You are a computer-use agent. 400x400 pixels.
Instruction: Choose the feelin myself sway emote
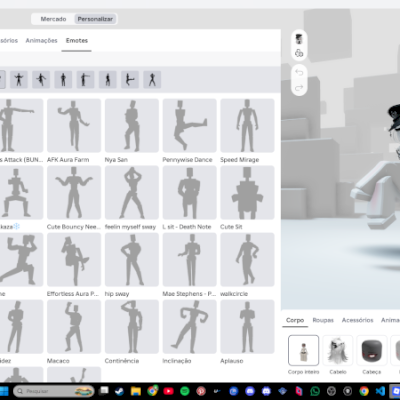[x=132, y=192]
